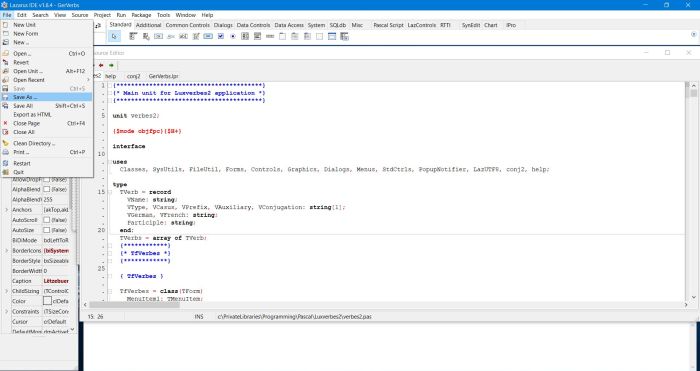Viewport: 700px width, 371px height.
Task: Choose Quit from File menu
Action: 46,172
